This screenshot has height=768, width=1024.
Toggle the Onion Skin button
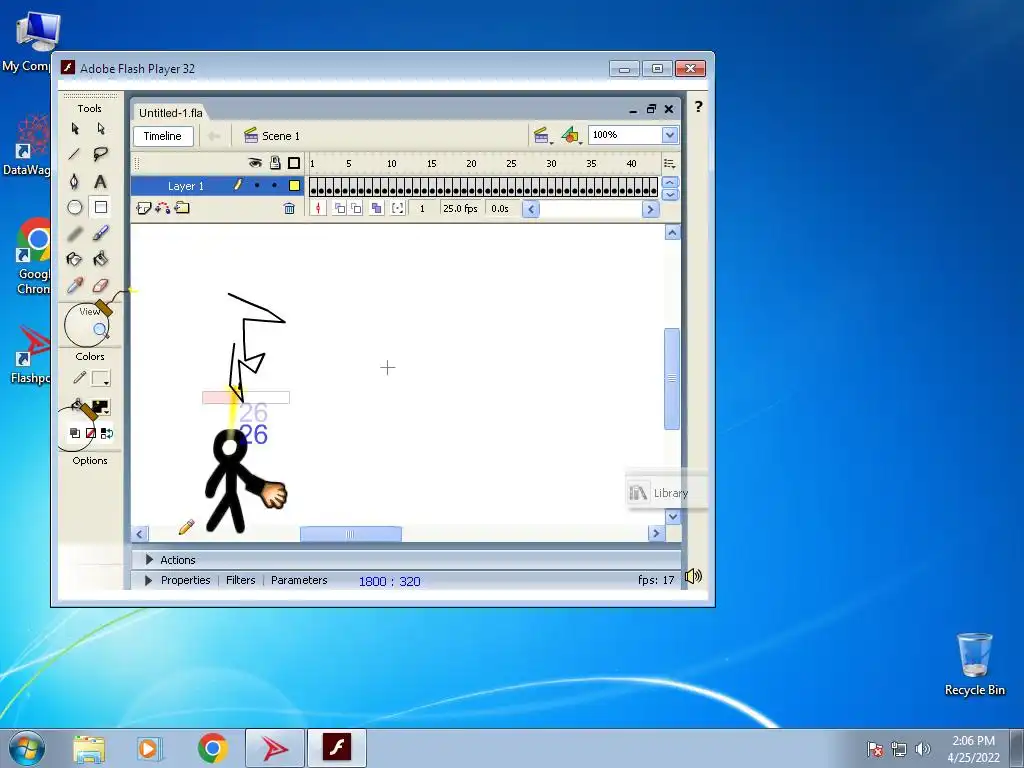tap(340, 208)
